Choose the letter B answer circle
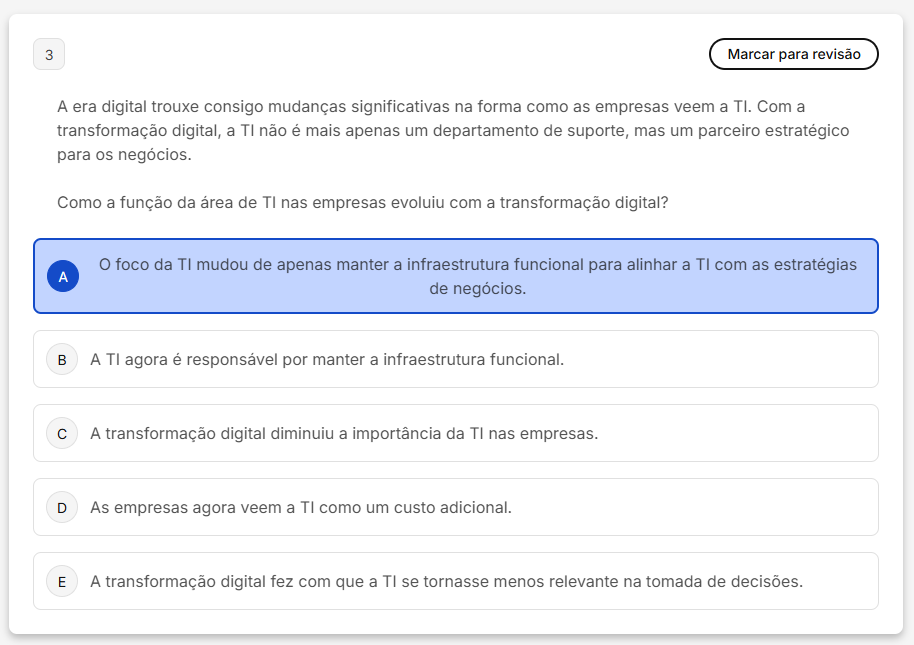 [62, 359]
